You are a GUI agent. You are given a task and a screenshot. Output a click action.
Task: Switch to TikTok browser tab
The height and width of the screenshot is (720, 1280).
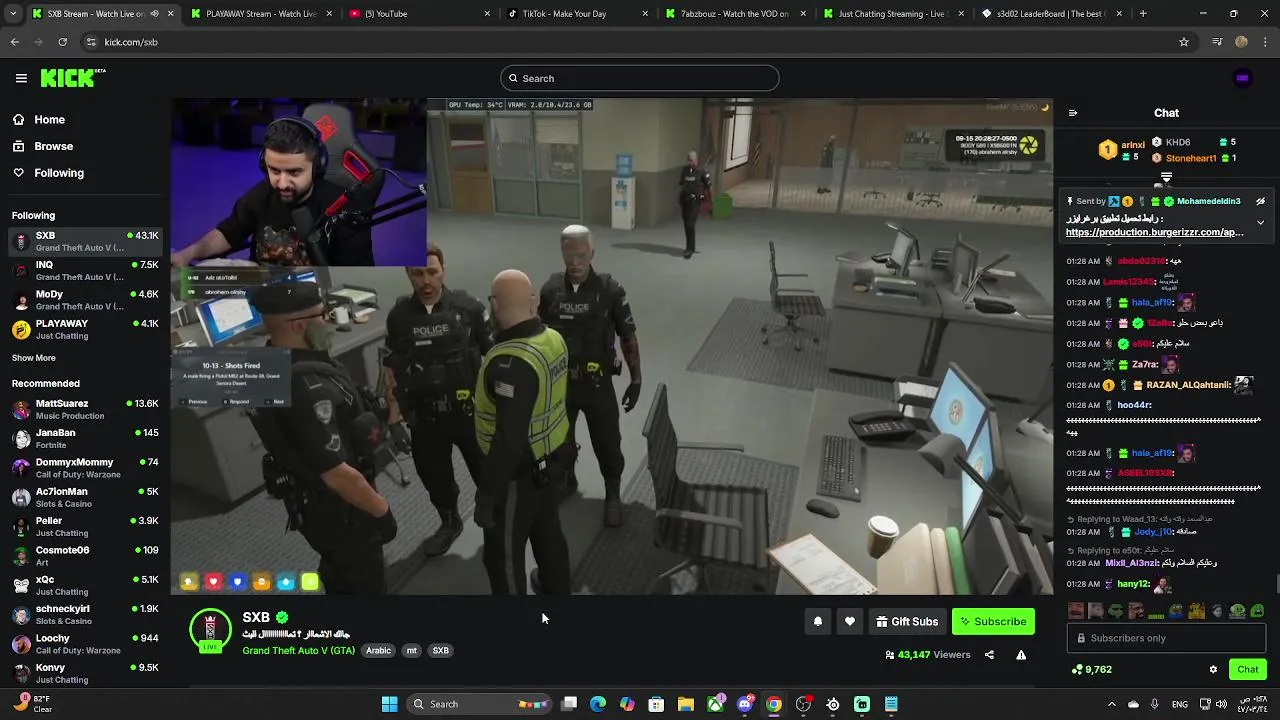pyautogui.click(x=578, y=14)
